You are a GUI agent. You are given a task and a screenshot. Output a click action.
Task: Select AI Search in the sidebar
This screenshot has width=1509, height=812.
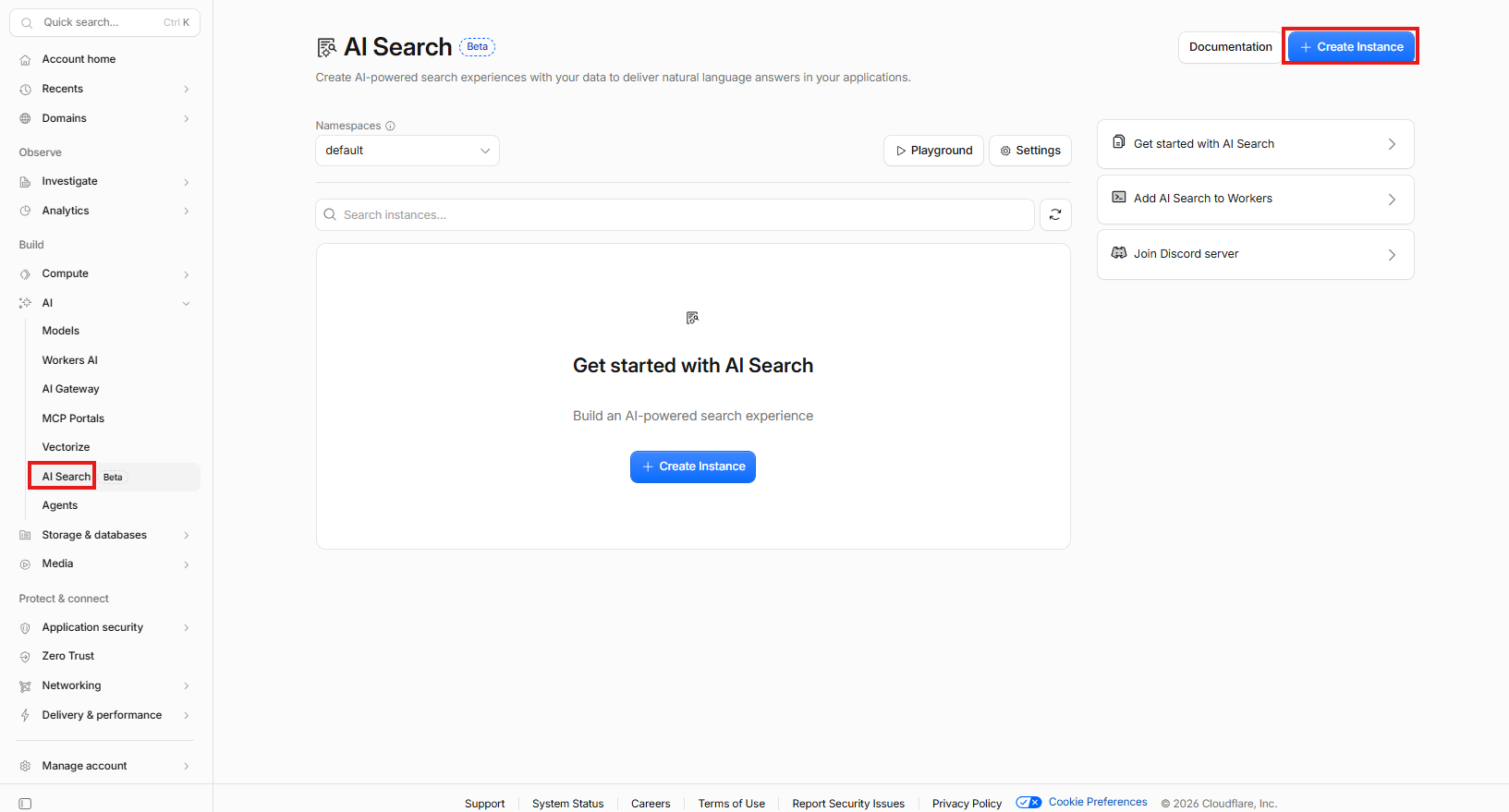point(67,477)
